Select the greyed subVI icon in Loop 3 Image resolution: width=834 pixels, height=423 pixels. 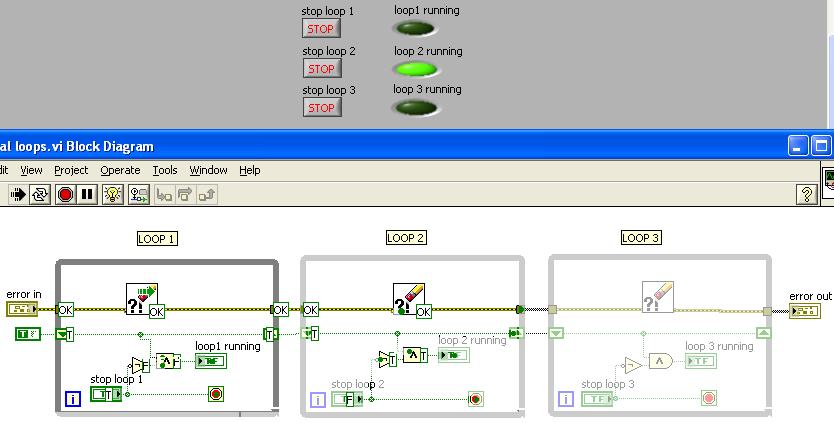click(658, 297)
